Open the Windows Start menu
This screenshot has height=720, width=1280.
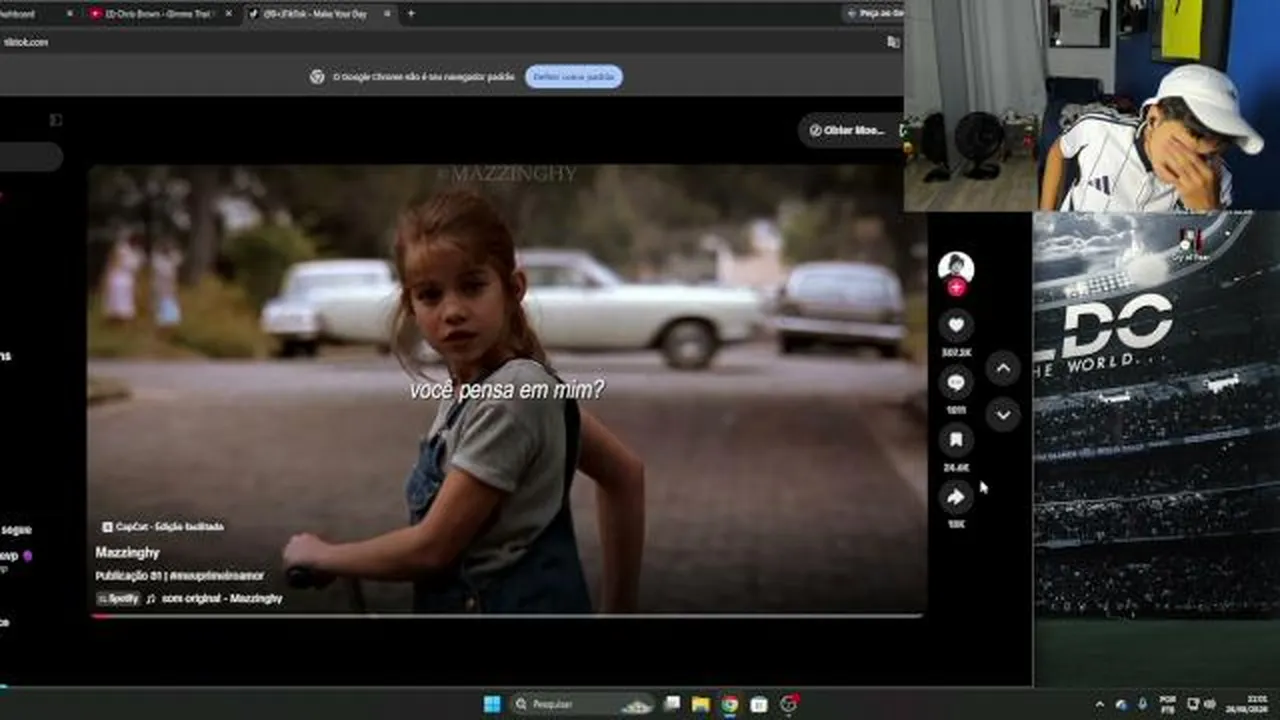(x=492, y=704)
